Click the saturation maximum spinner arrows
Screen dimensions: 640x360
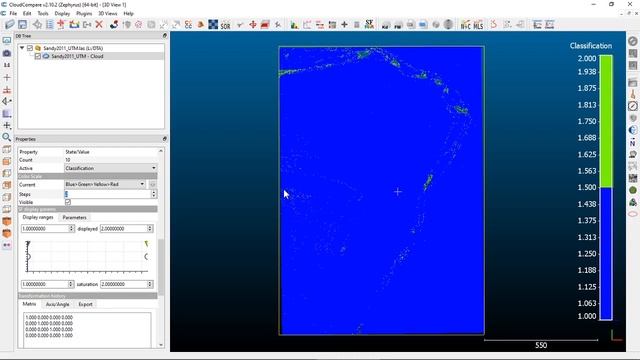pos(150,284)
